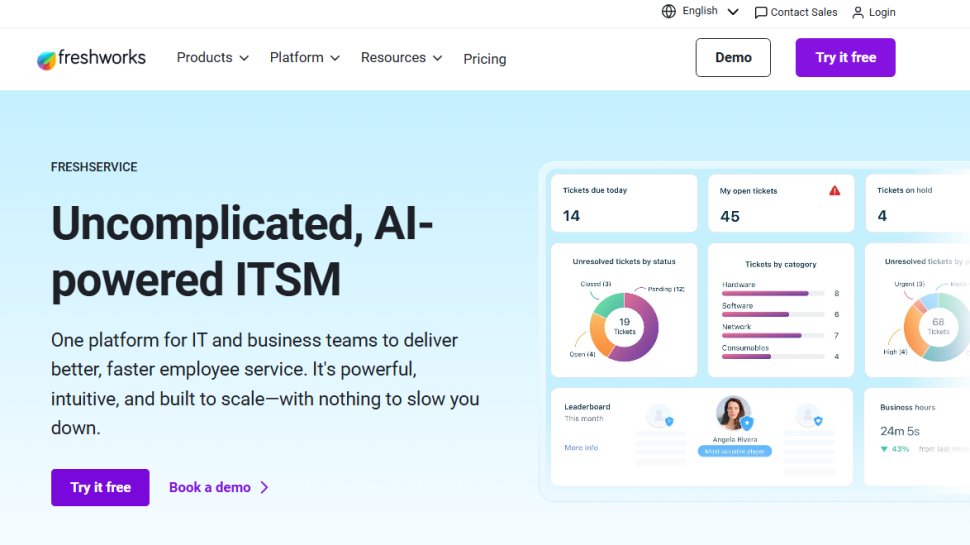Click the star badge on Angela Rivera's photo
Screen dimensions: 970x545
[747, 423]
